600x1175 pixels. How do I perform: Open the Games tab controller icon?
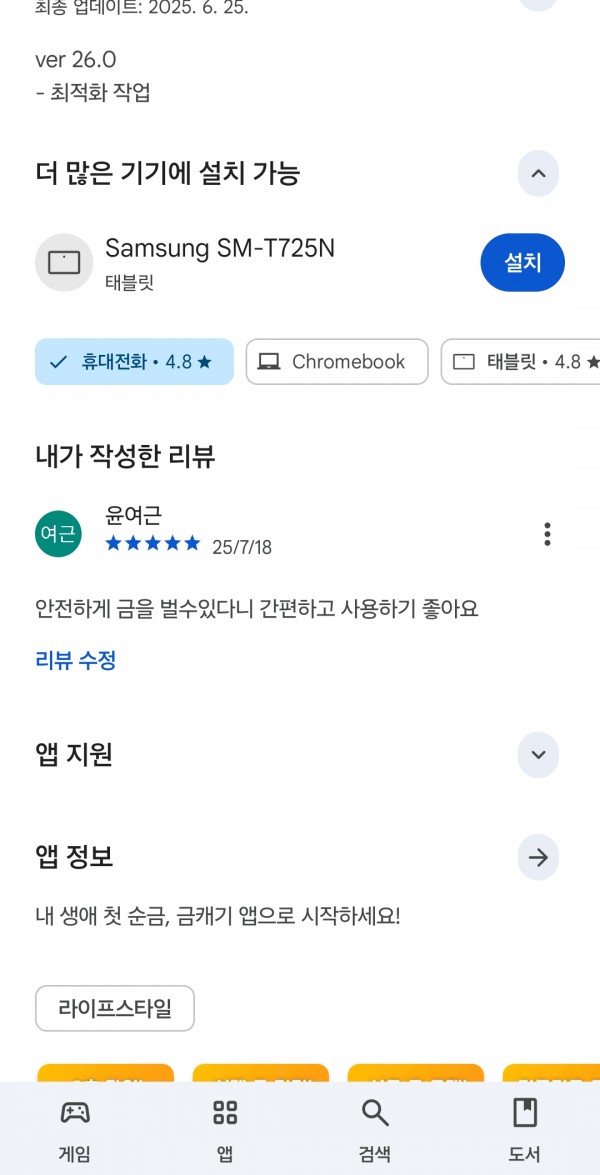pos(75,1113)
